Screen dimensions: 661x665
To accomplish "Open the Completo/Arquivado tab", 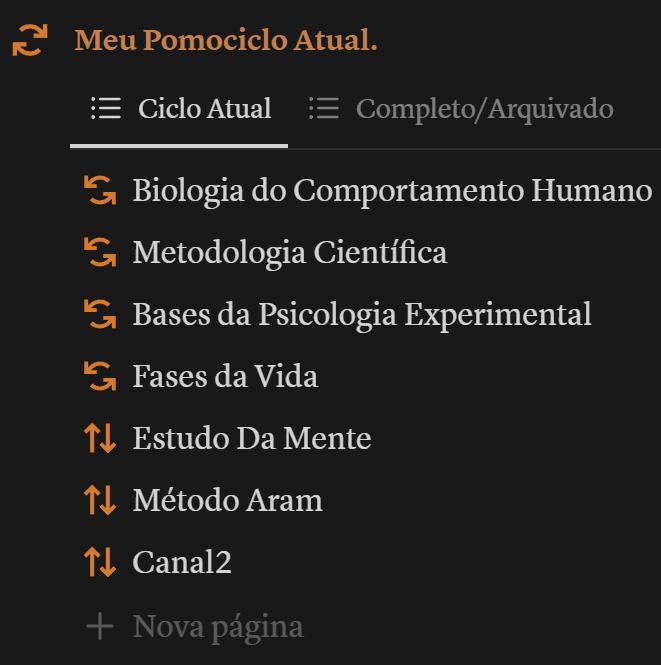I will click(461, 109).
